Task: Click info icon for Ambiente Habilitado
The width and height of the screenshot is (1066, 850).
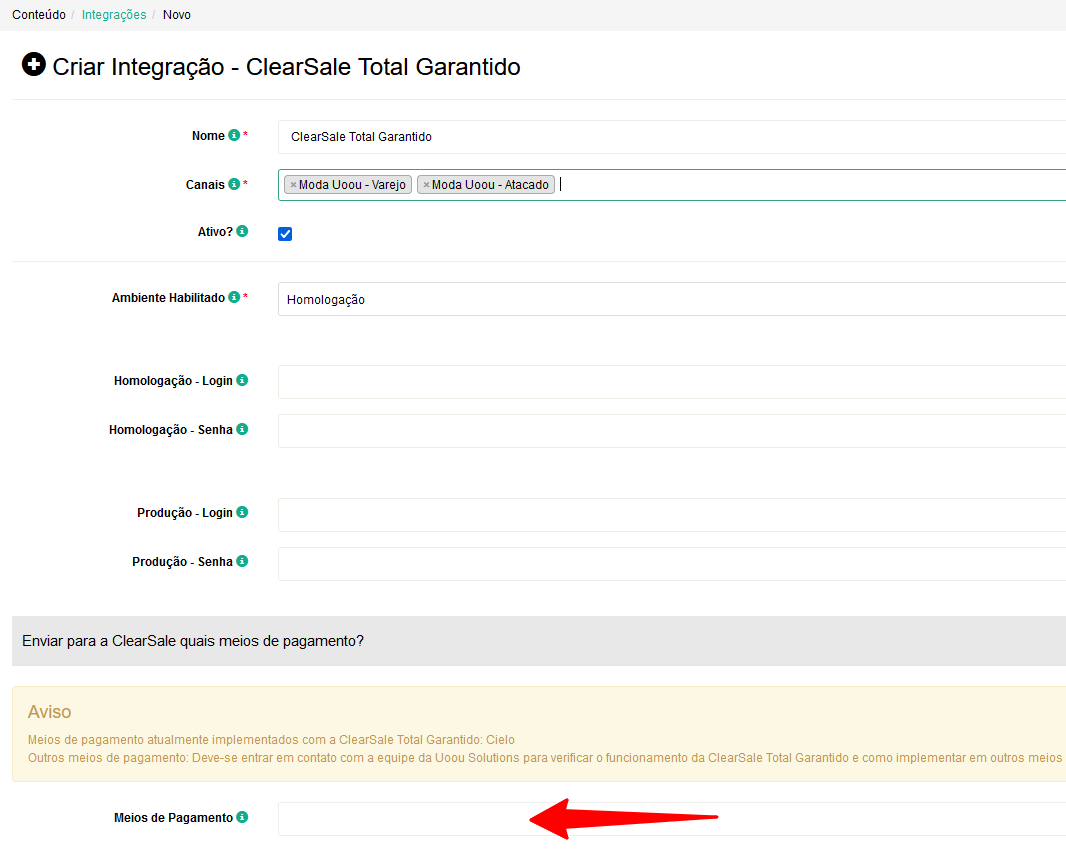Action: point(234,297)
